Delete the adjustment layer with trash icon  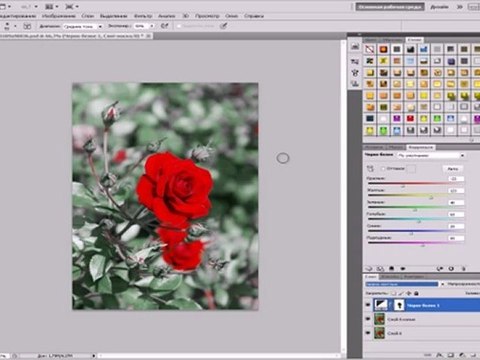(x=463, y=268)
